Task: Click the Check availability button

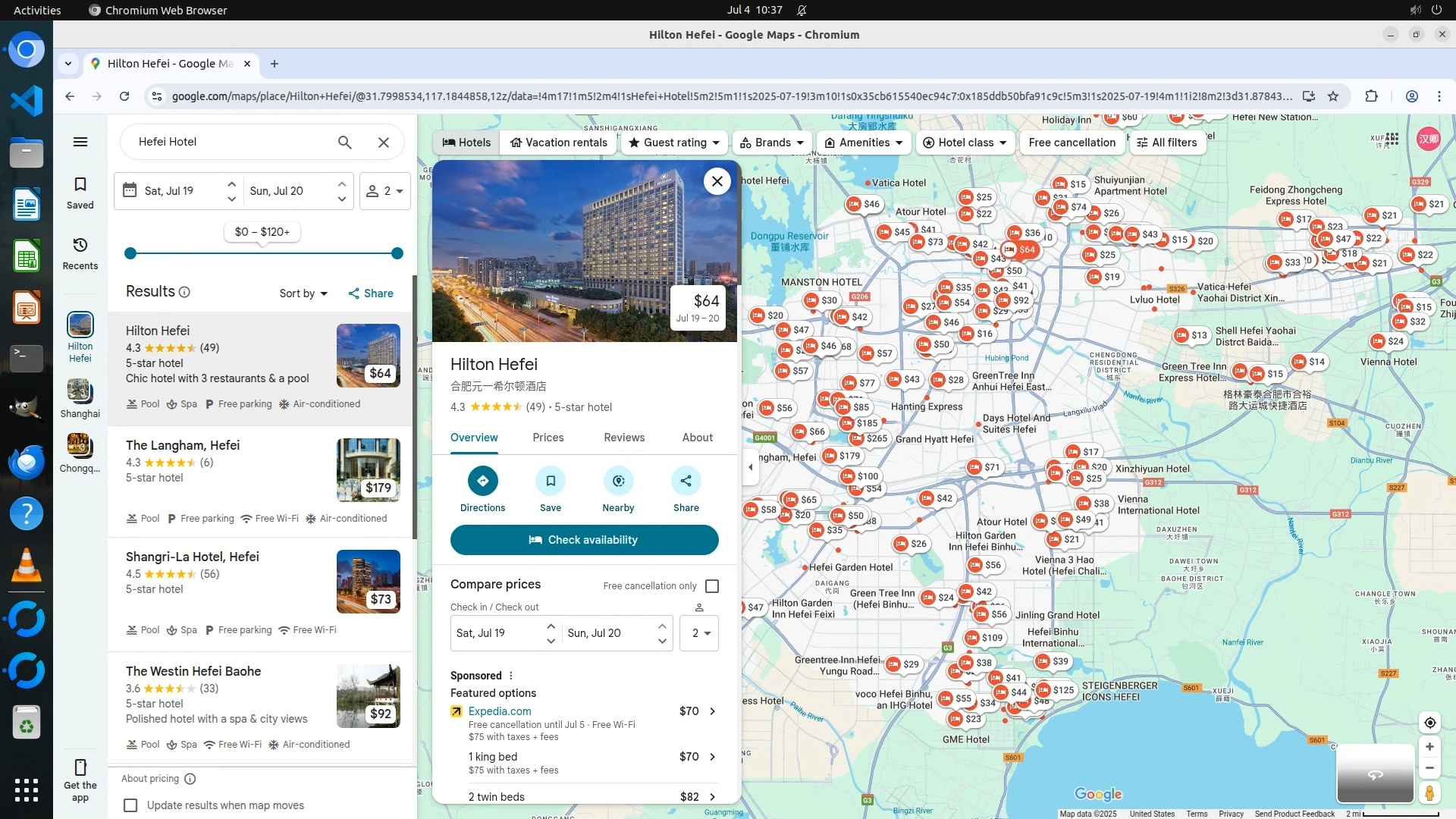Action: tap(584, 540)
